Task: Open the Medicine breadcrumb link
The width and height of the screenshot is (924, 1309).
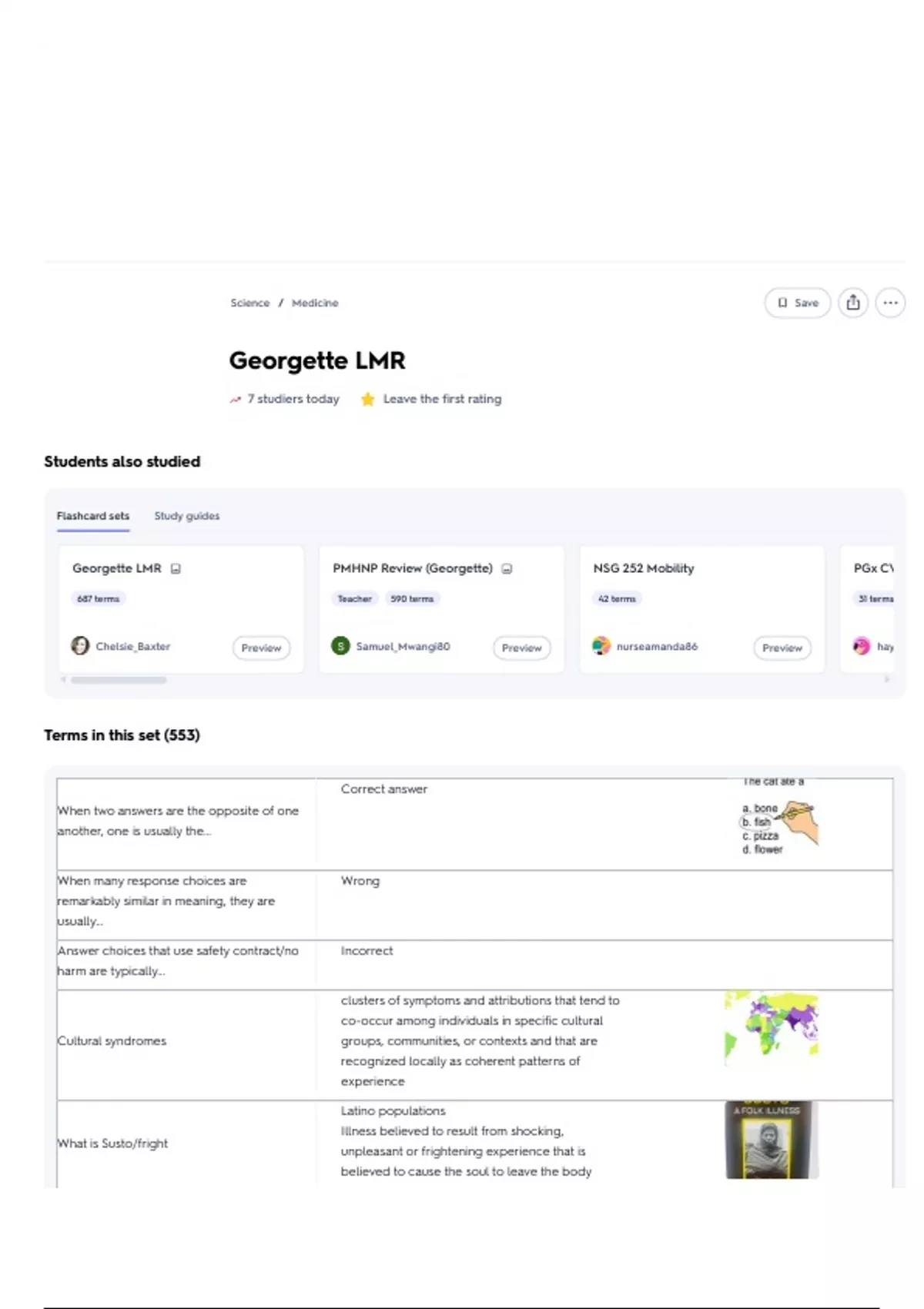Action: [x=315, y=303]
